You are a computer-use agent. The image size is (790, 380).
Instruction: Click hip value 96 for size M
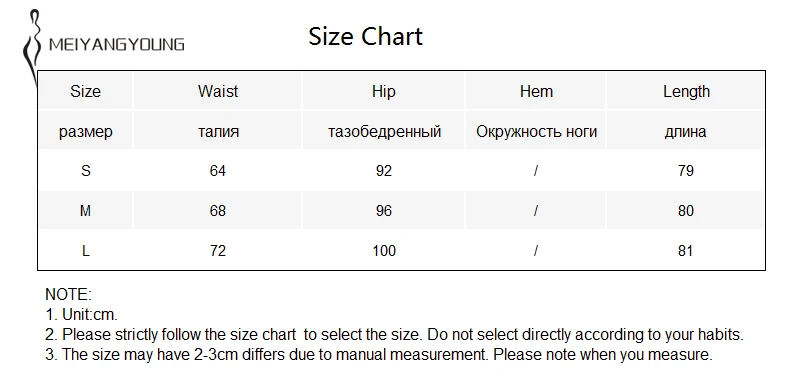click(383, 211)
